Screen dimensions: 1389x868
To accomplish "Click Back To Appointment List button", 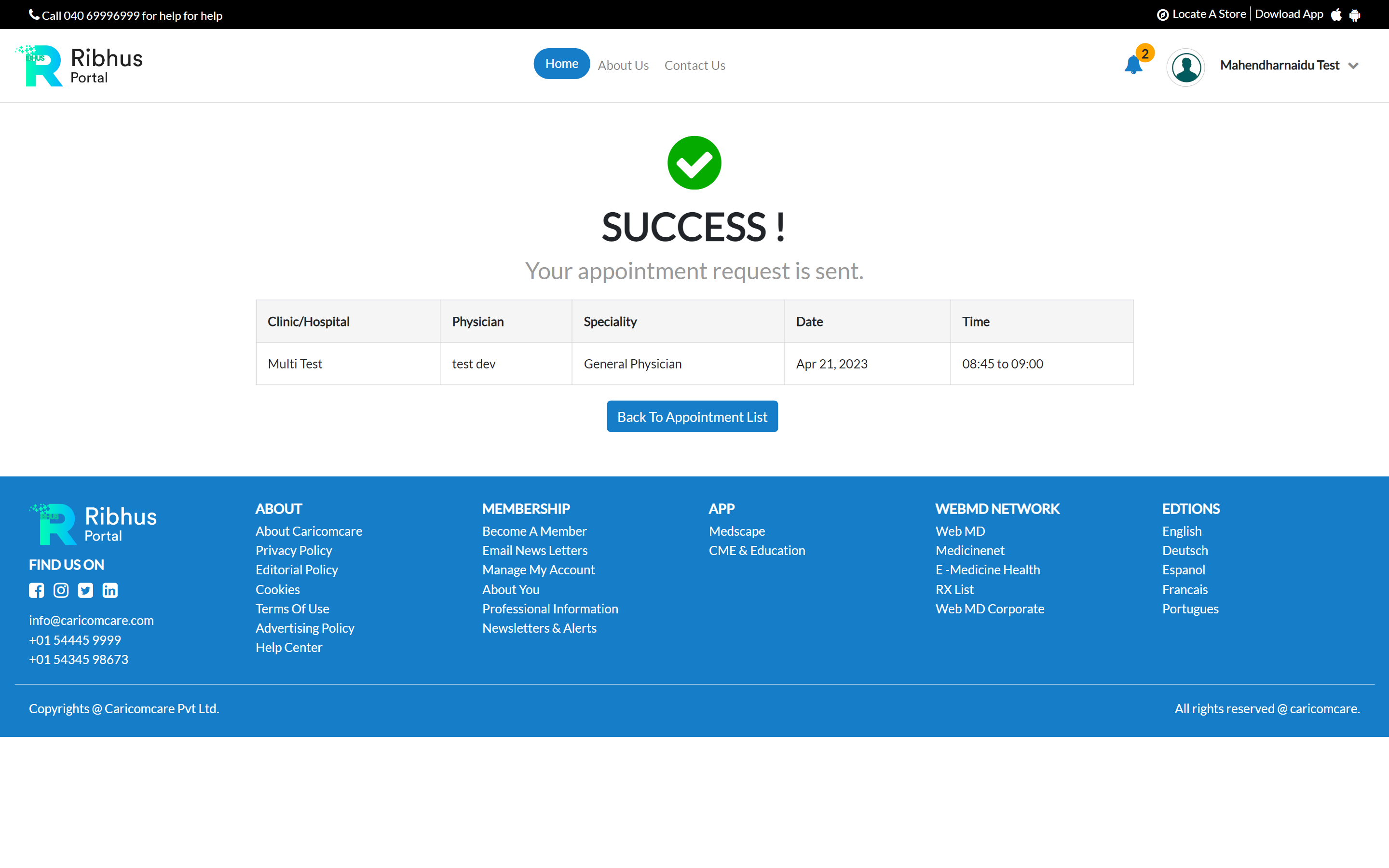I will point(692,416).
